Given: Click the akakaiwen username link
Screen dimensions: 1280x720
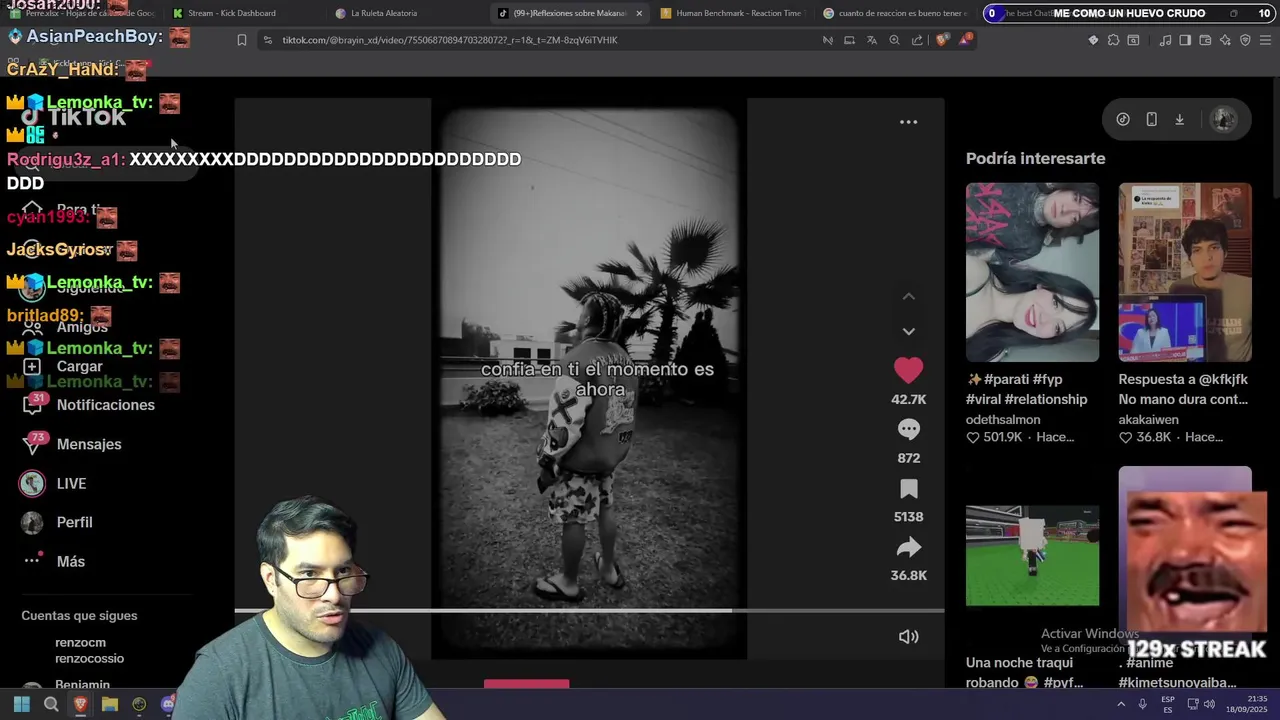Looking at the screenshot, I should (1148, 420).
